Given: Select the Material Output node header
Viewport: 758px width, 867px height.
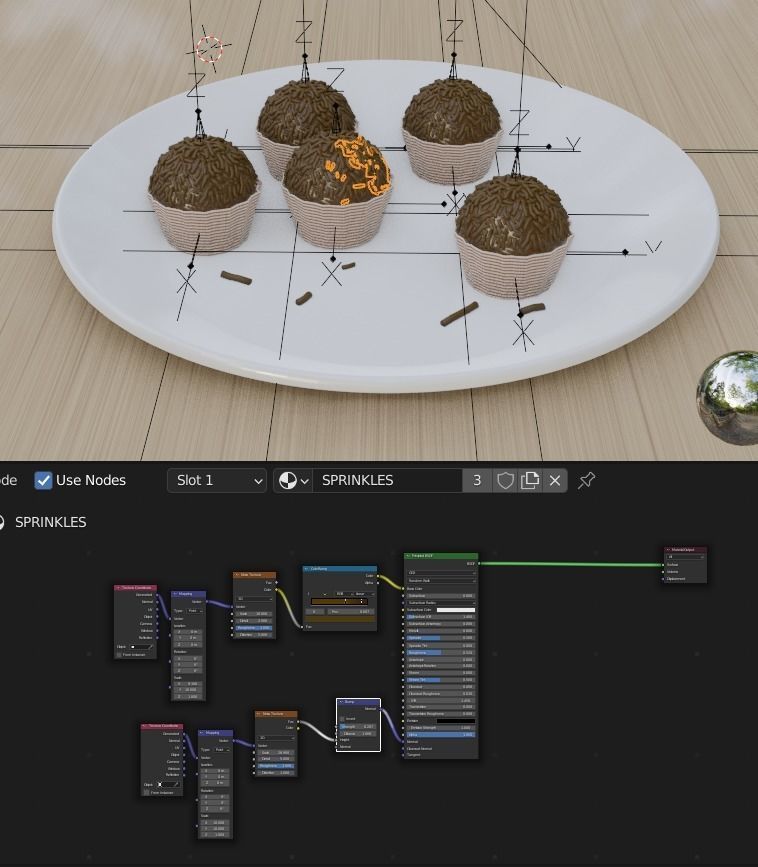Looking at the screenshot, I should pos(686,550).
